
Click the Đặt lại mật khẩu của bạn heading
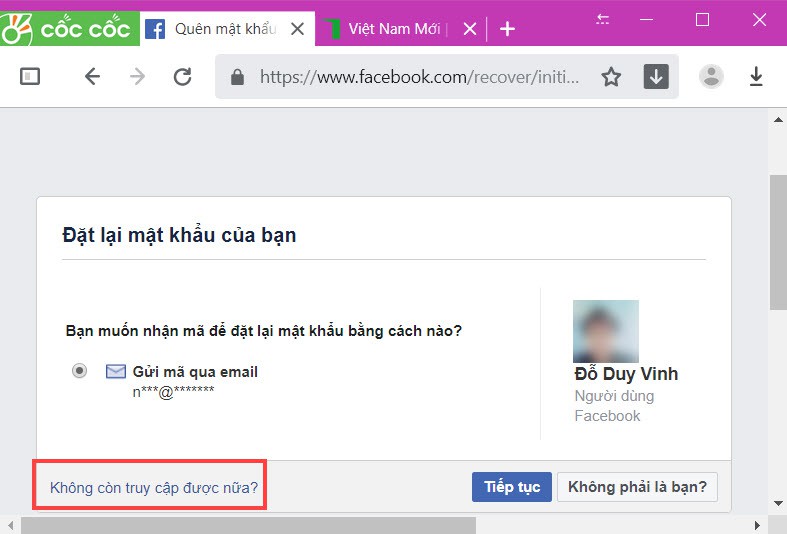(x=179, y=235)
